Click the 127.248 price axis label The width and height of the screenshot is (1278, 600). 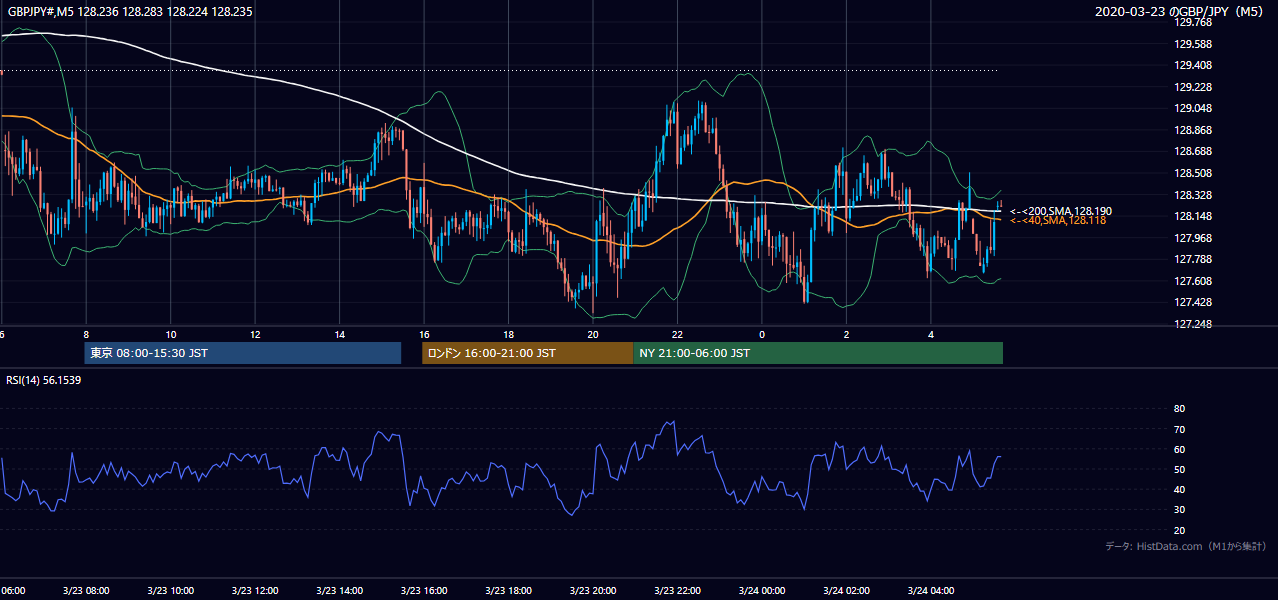pos(1193,324)
